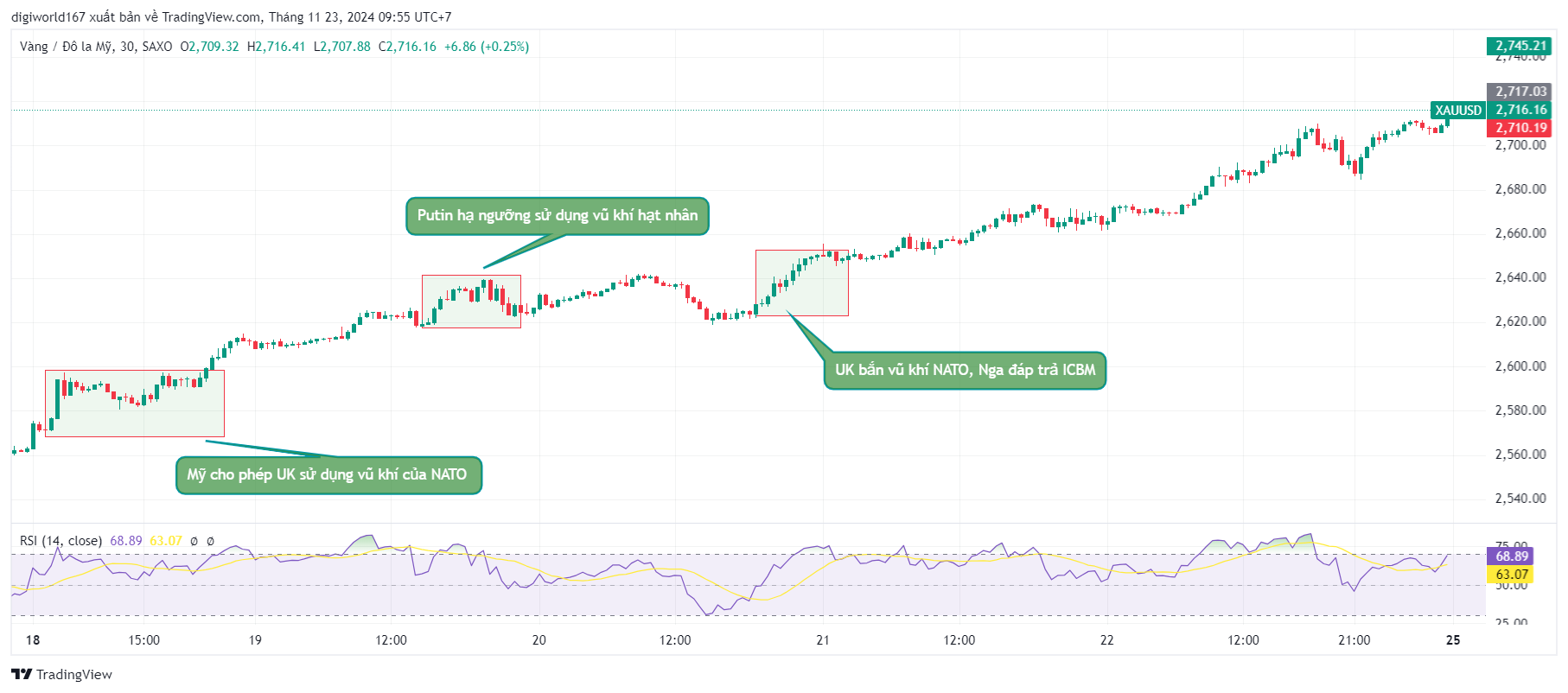
Task: Click the date 19 on the time axis
Action: point(255,640)
